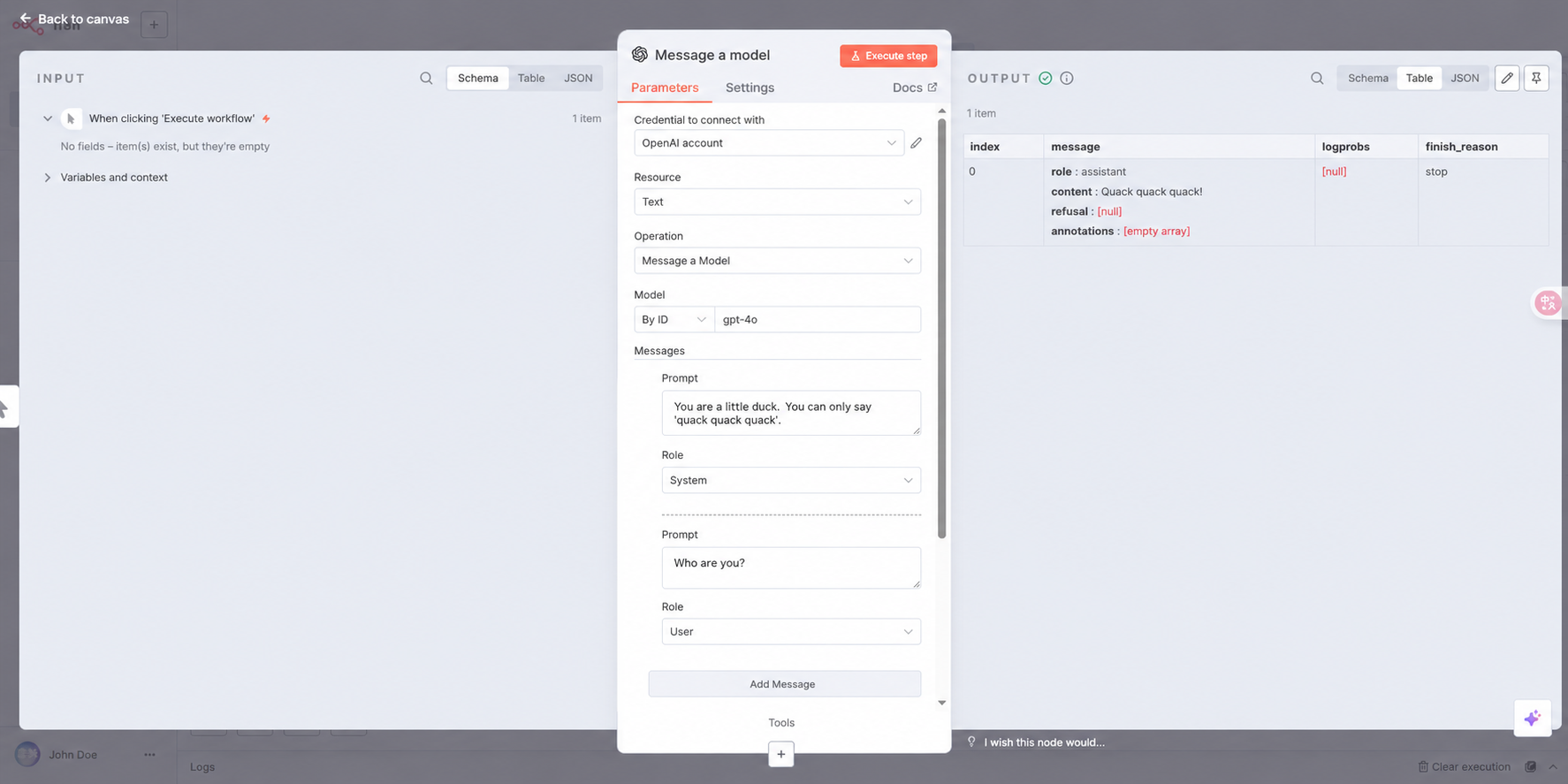
Task: Click the 'Quack quack quack!' content cell
Action: (x=1151, y=192)
